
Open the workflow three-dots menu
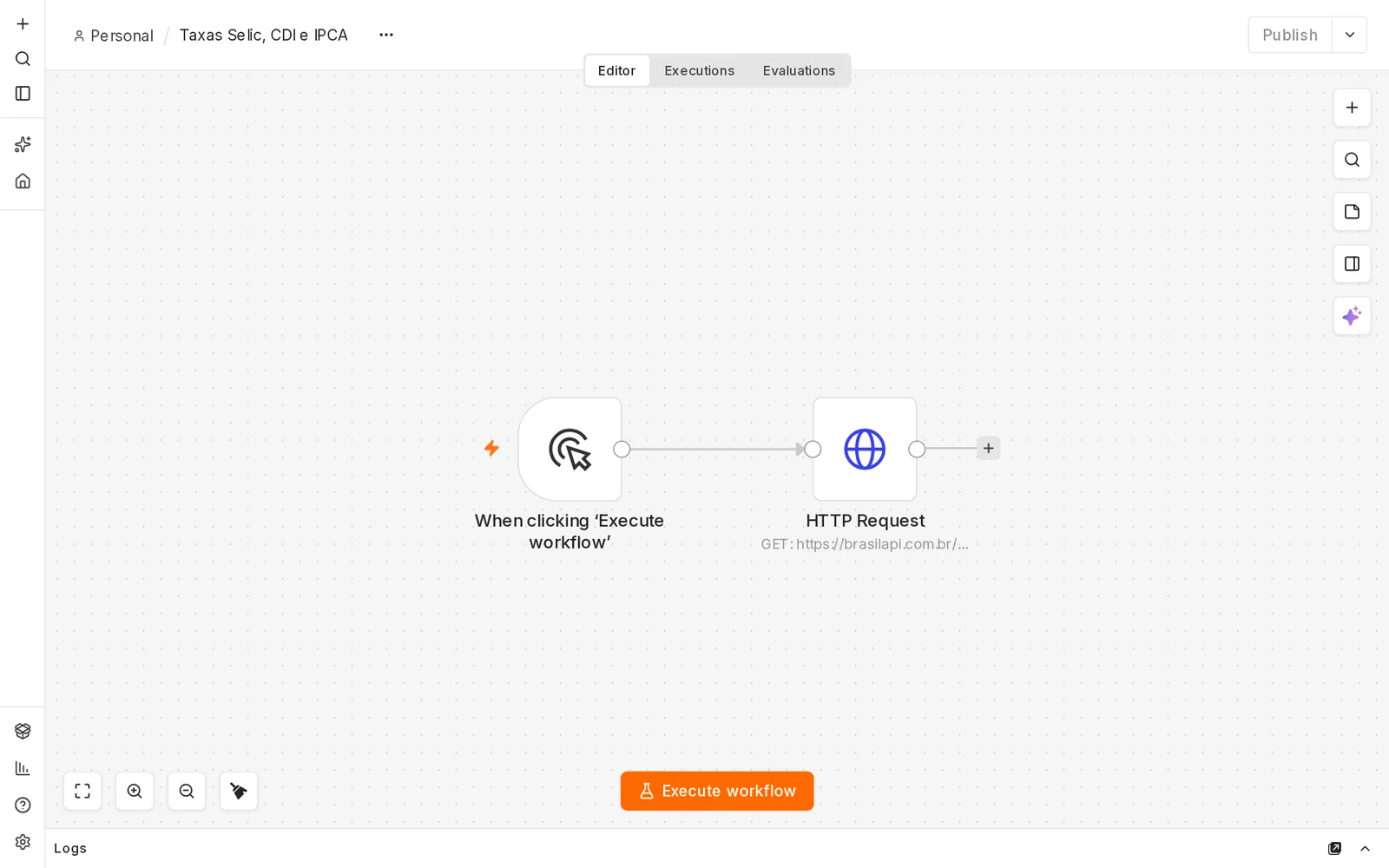[x=386, y=35]
